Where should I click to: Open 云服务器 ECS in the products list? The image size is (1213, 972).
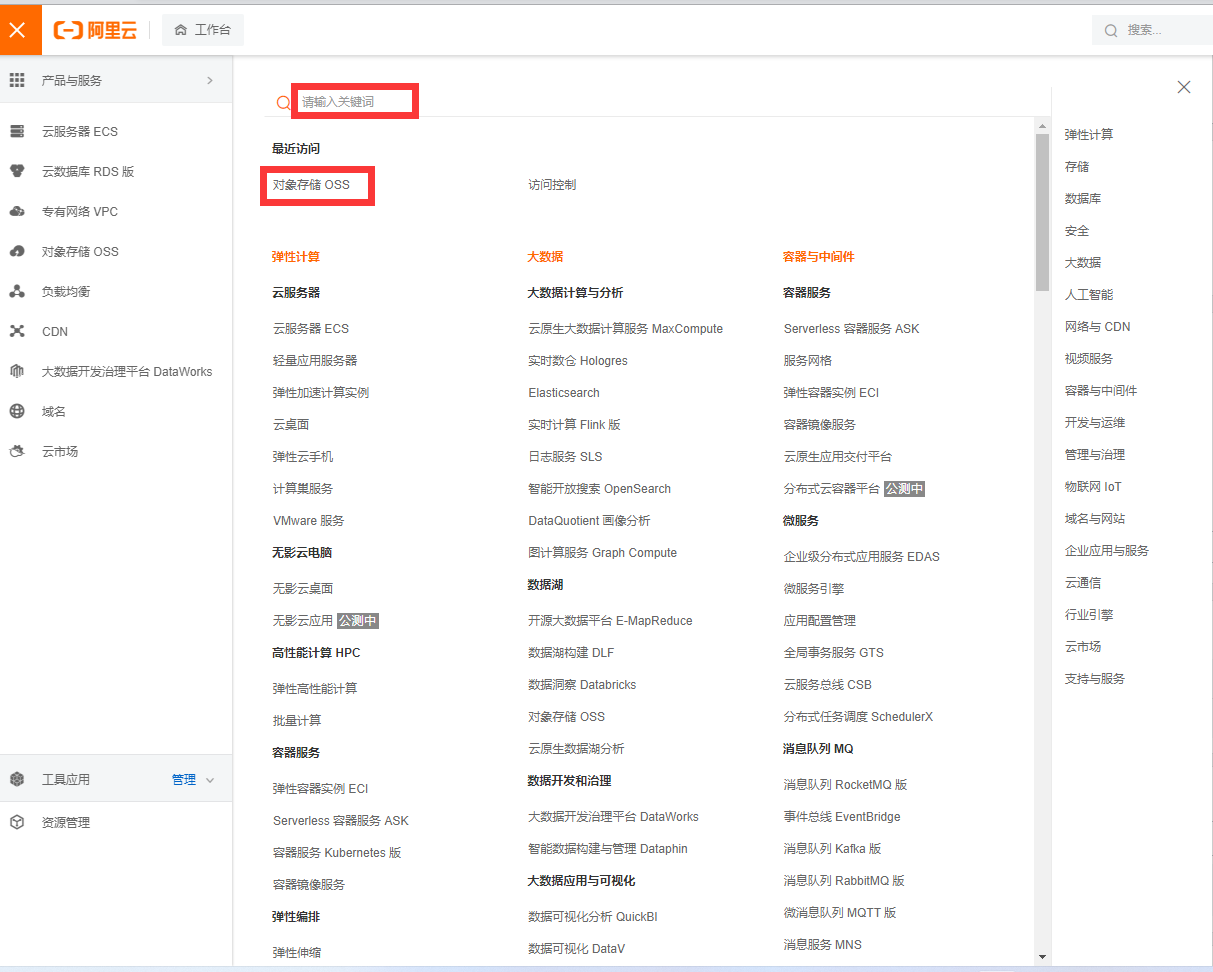311,328
